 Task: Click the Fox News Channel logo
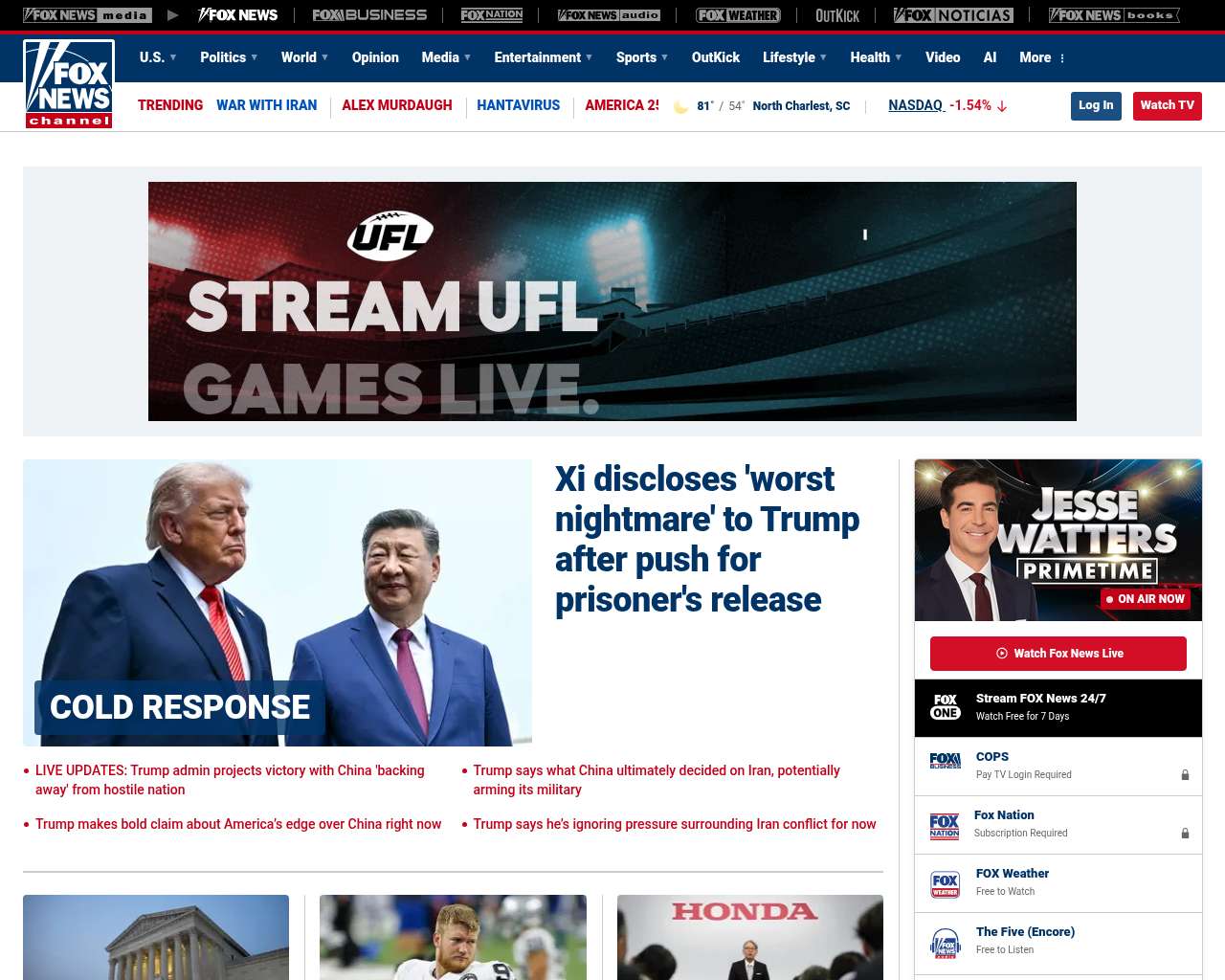pyautogui.click(x=69, y=84)
